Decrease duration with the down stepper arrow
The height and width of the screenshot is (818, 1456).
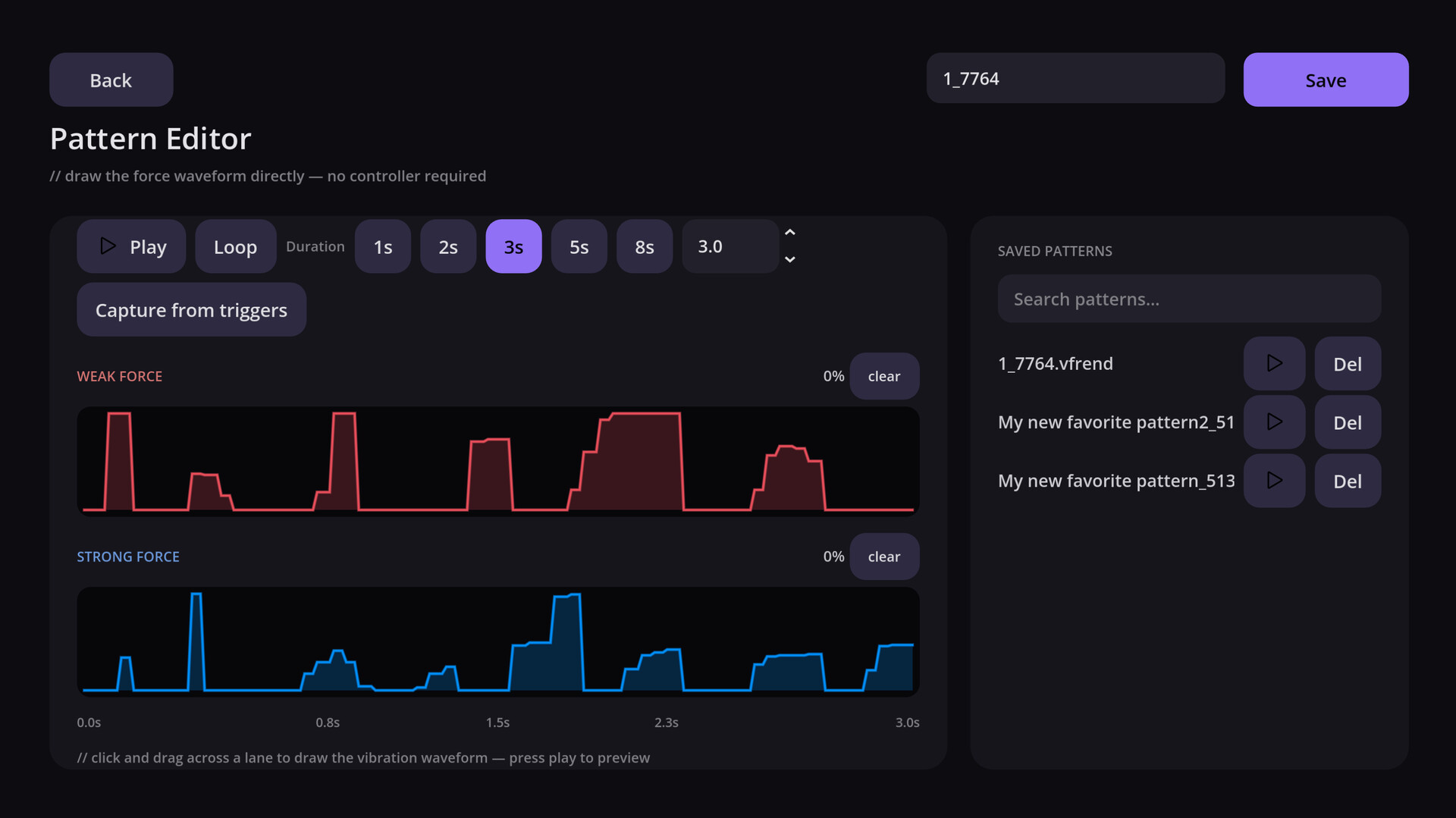pyautogui.click(x=789, y=259)
